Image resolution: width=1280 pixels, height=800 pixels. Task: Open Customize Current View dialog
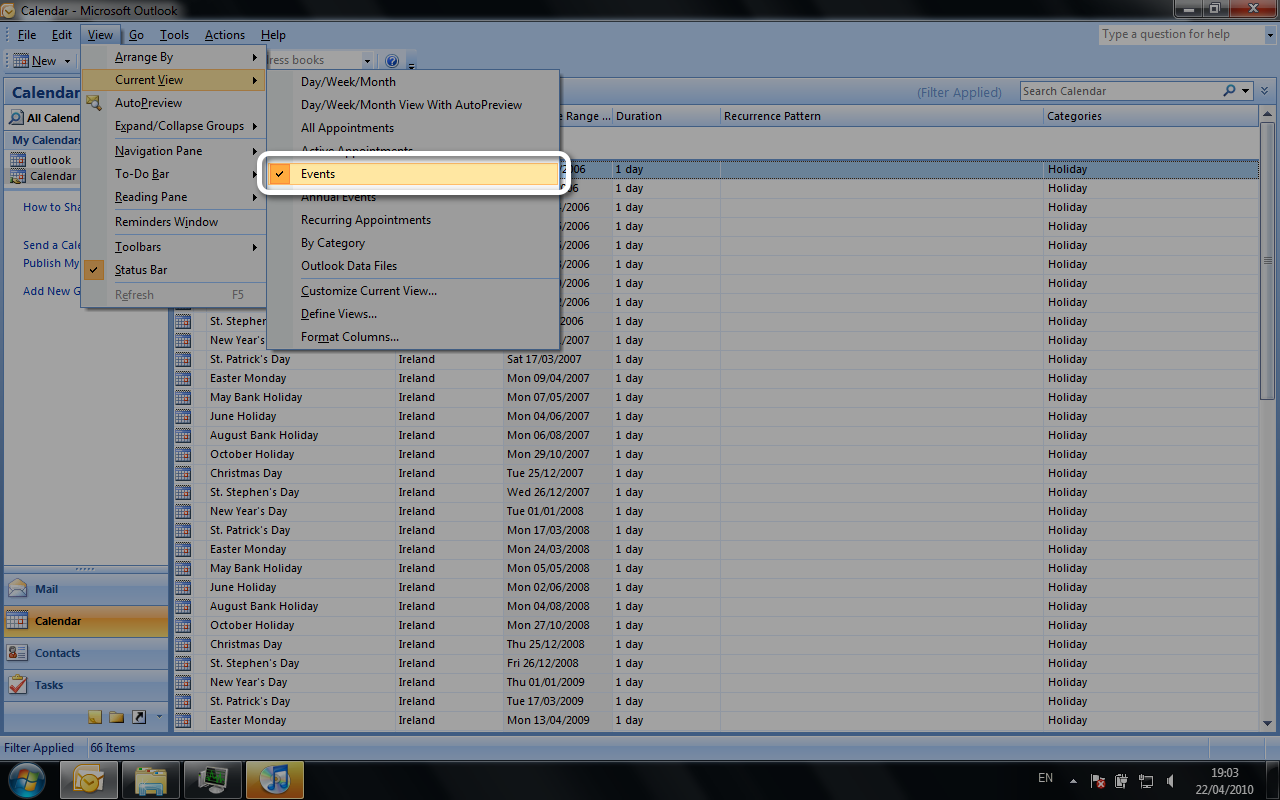tap(414, 291)
